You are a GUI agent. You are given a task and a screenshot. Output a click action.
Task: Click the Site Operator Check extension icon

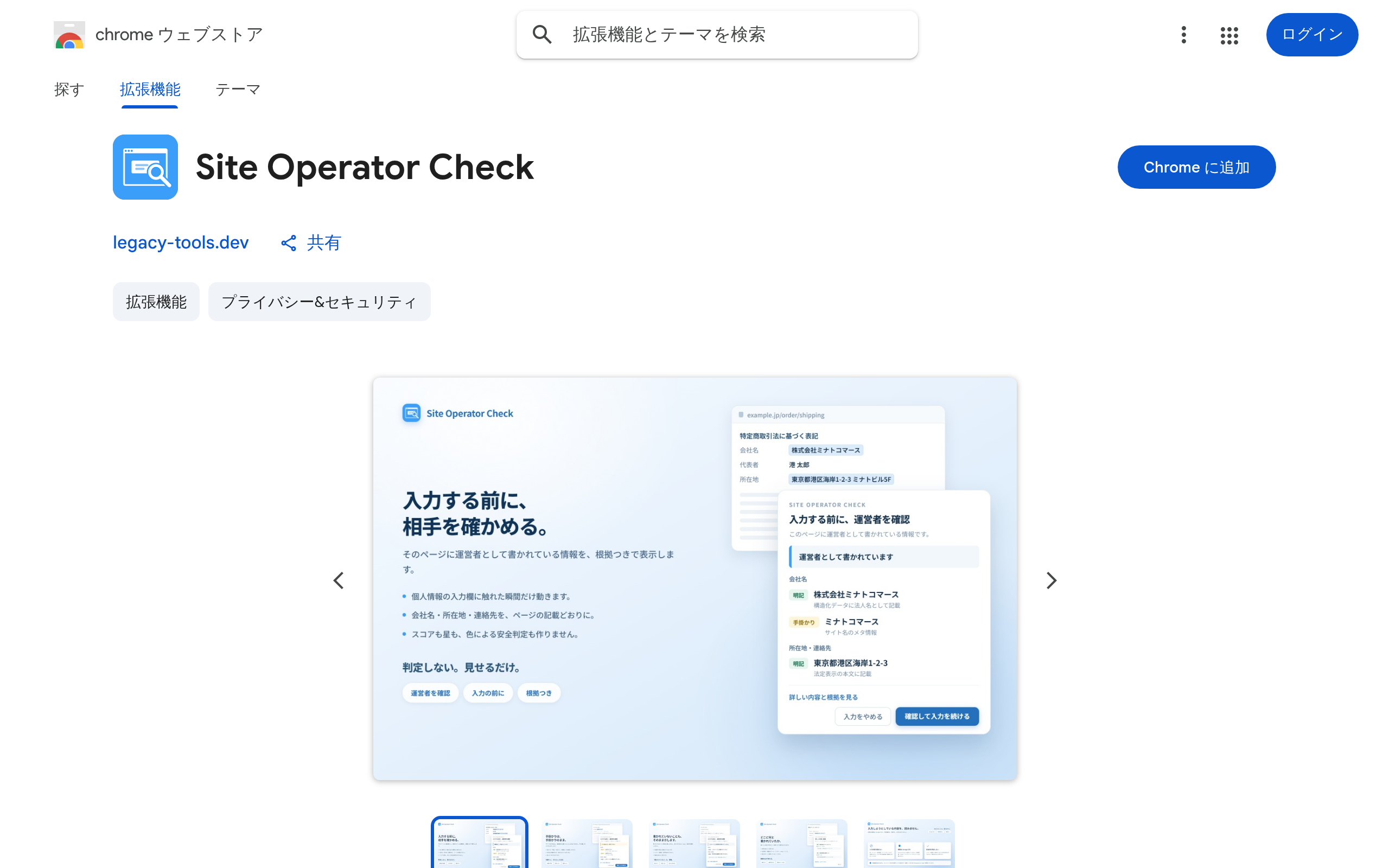click(145, 167)
